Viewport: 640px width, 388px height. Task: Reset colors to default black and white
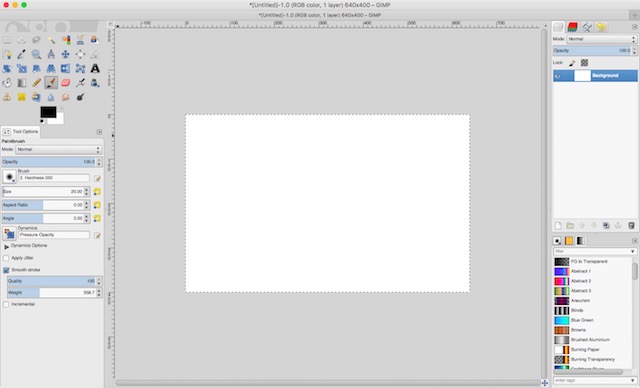click(42, 121)
